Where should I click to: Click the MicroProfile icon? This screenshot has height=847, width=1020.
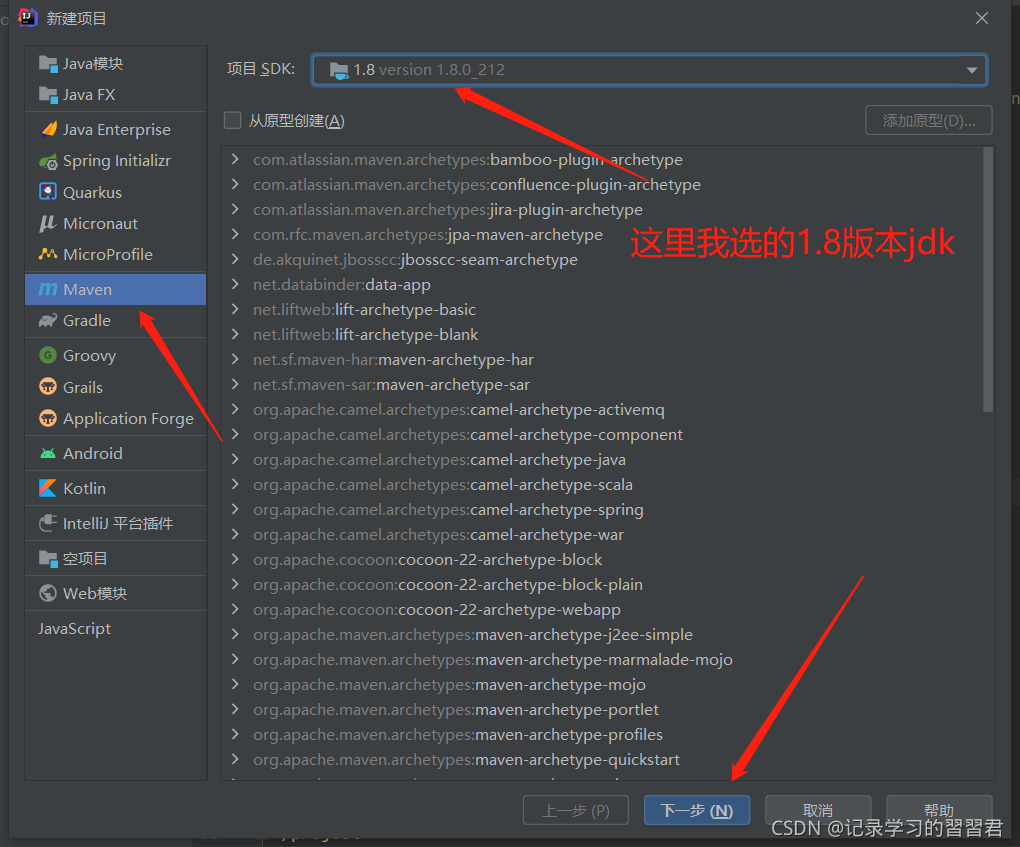pos(48,254)
